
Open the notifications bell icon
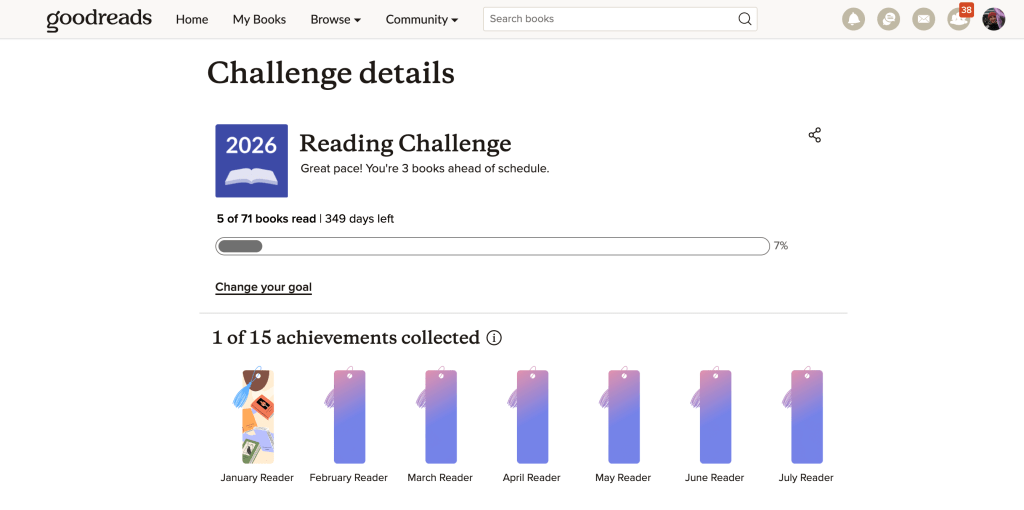pyautogui.click(x=853, y=19)
